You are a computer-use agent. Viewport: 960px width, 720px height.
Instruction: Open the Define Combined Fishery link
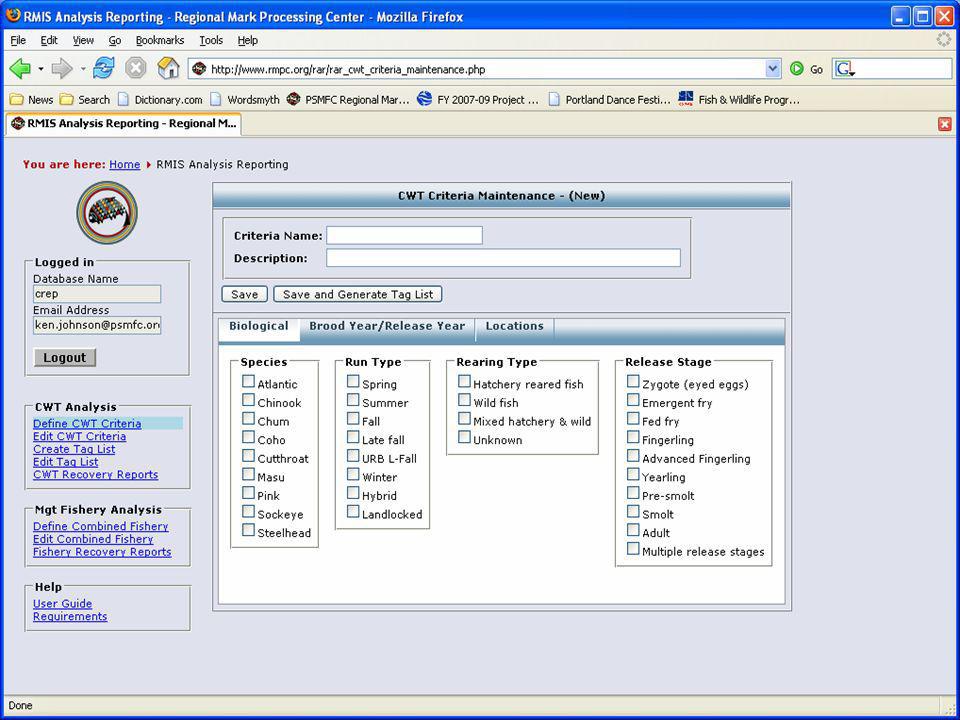100,526
